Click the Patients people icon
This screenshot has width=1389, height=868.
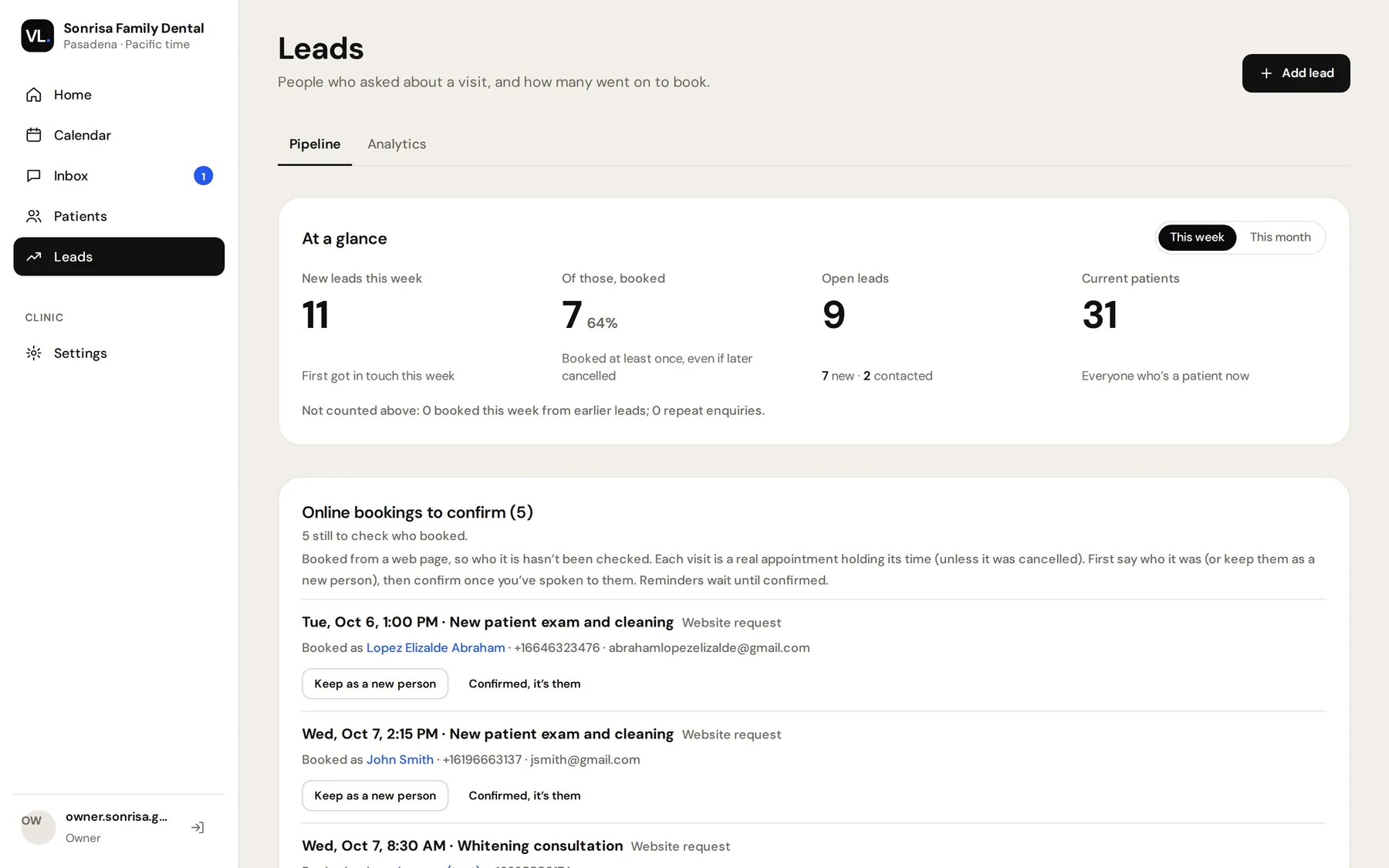(x=33, y=216)
